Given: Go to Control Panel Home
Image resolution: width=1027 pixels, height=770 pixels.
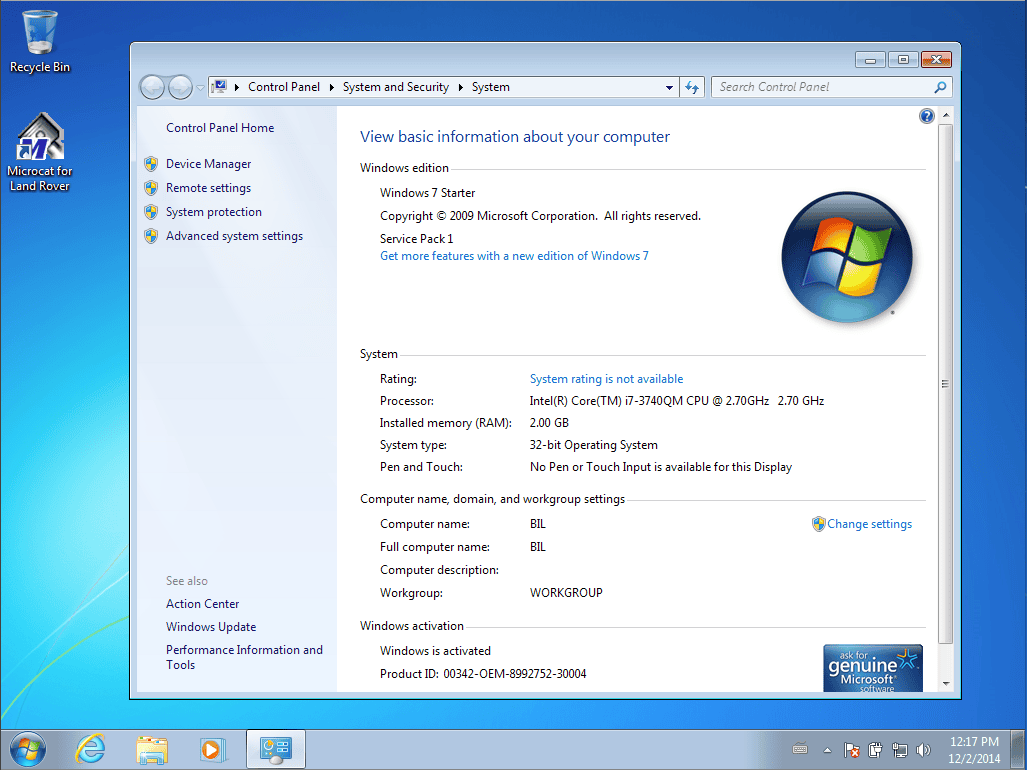Looking at the screenshot, I should pos(220,128).
